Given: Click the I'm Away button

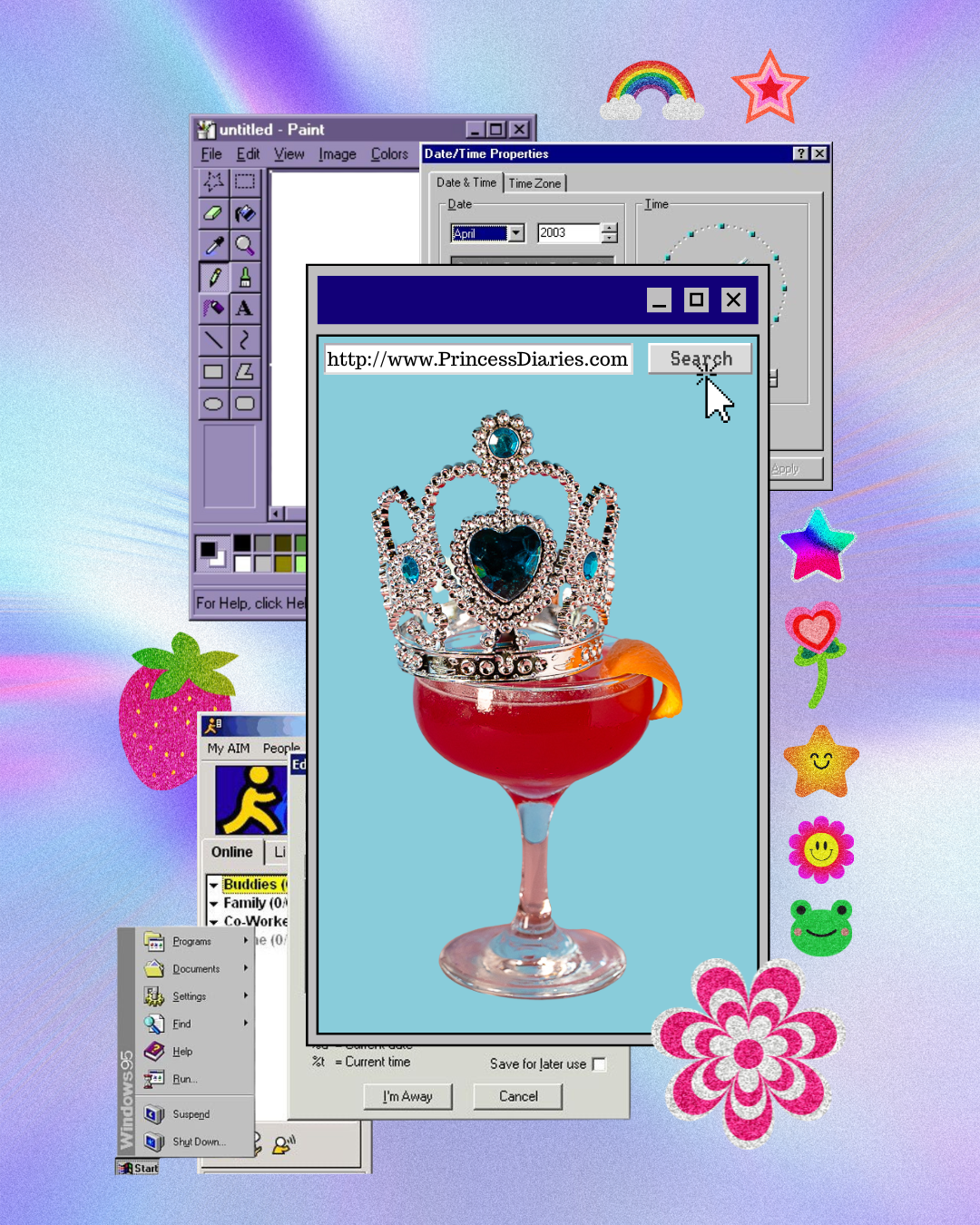Looking at the screenshot, I should click(407, 1096).
